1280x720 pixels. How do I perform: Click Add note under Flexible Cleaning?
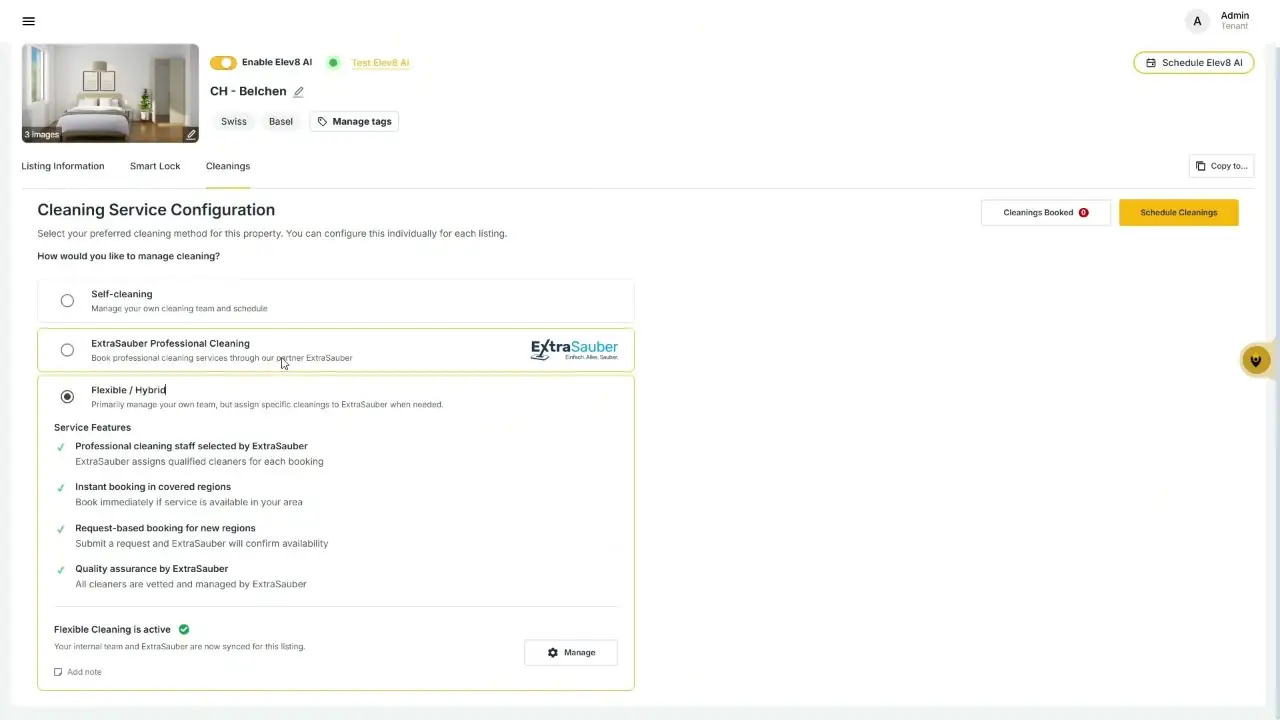click(78, 672)
